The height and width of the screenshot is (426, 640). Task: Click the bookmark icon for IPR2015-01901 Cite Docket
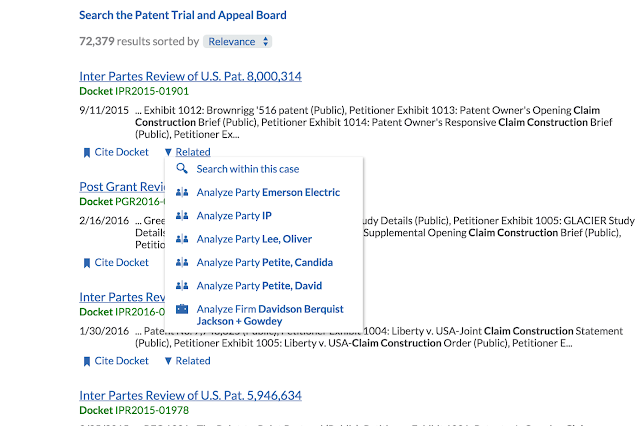[x=87, y=153]
